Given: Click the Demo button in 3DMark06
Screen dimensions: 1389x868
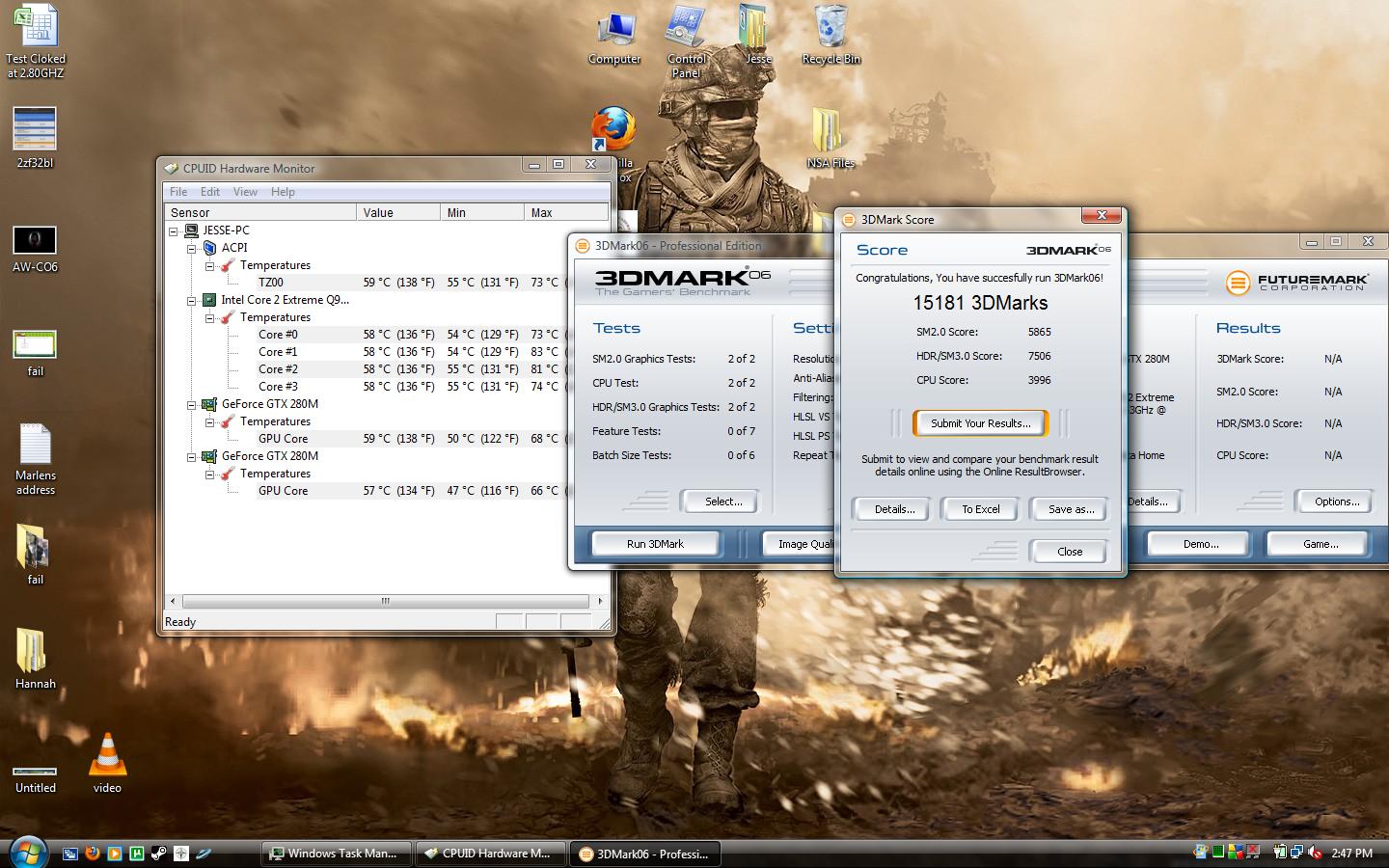Looking at the screenshot, I should pyautogui.click(x=1200, y=544).
